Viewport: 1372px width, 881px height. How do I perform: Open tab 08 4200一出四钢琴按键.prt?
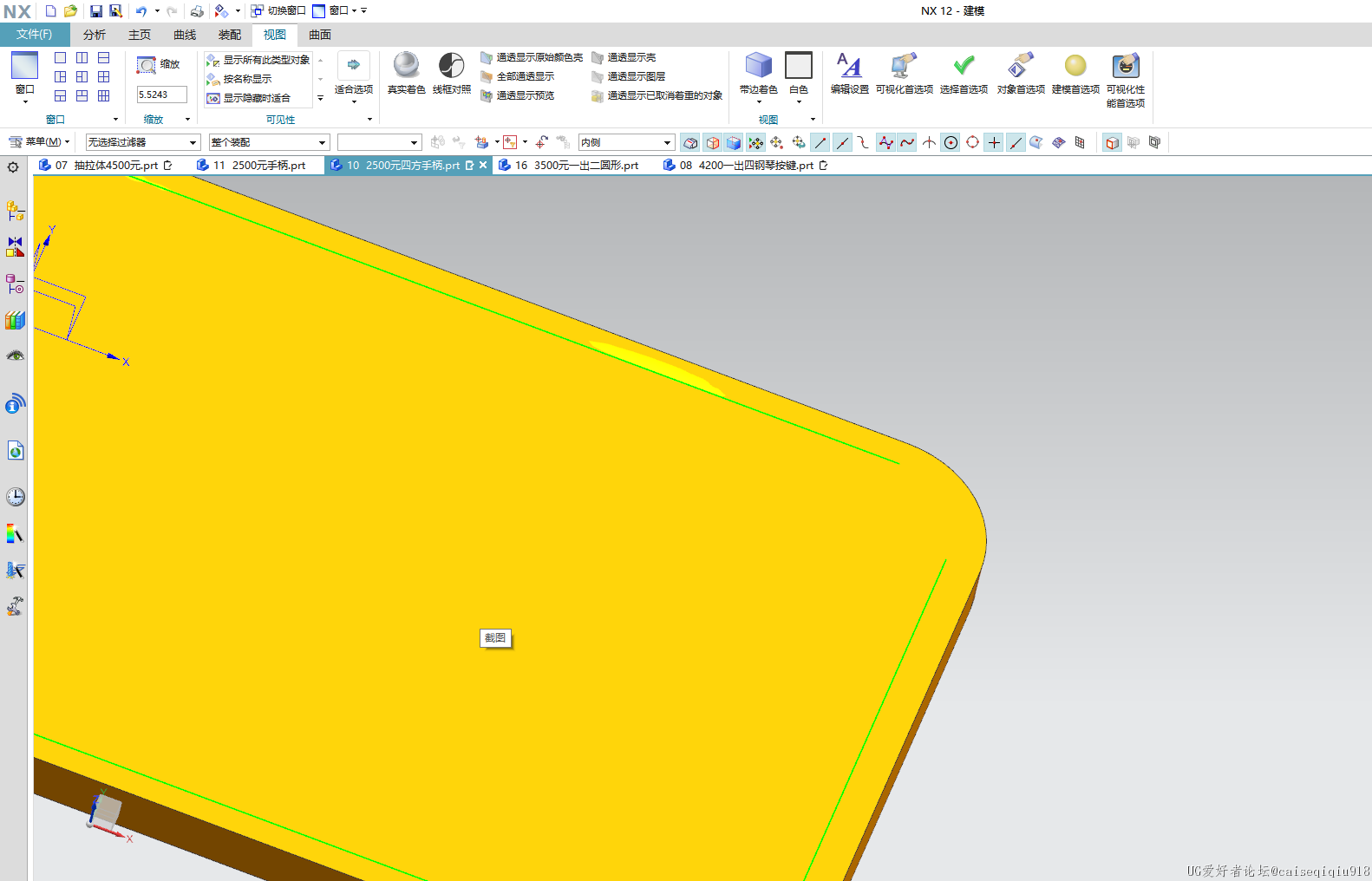tap(745, 165)
